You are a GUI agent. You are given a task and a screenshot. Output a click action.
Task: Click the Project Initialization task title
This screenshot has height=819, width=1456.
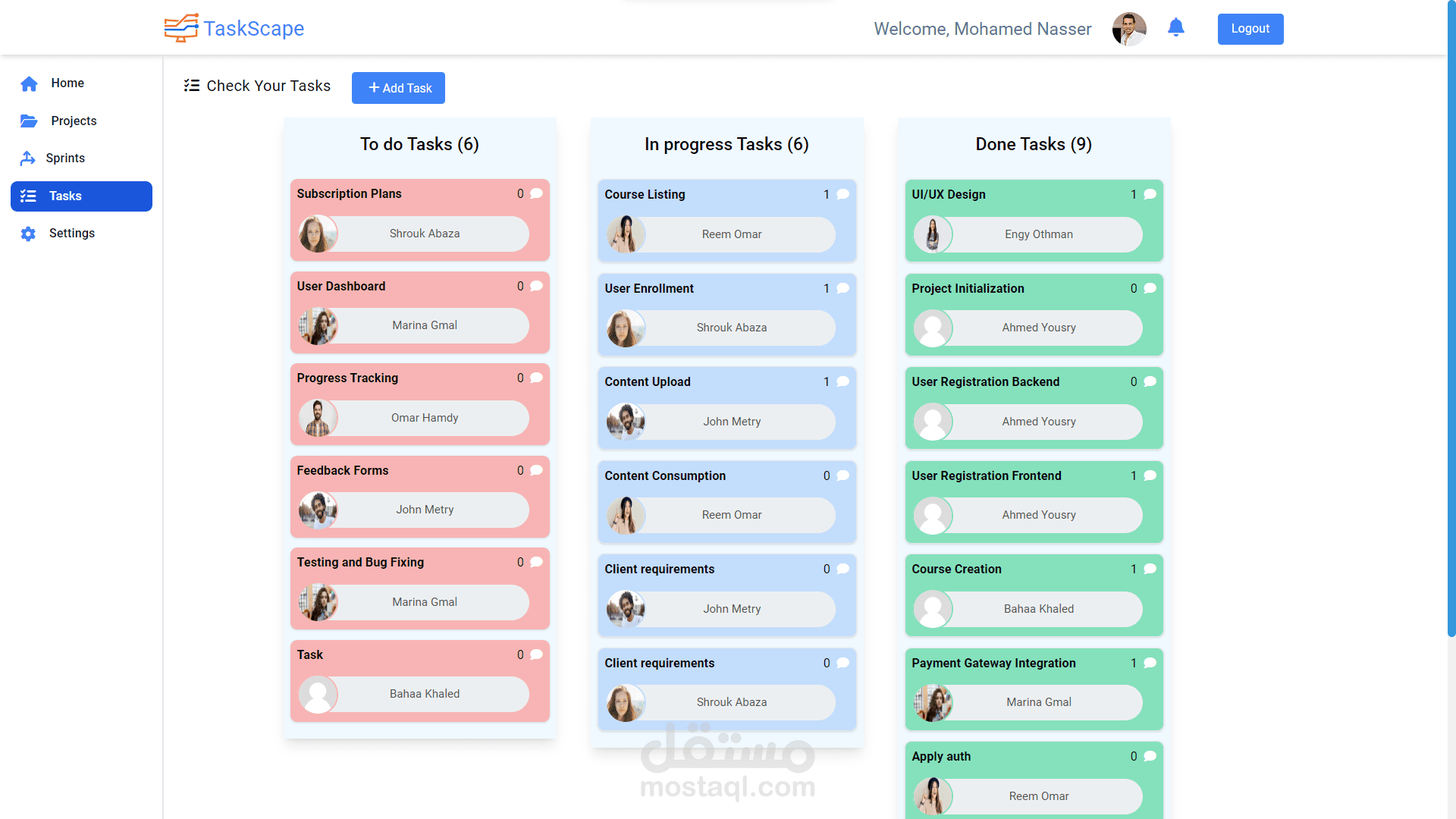click(x=968, y=288)
